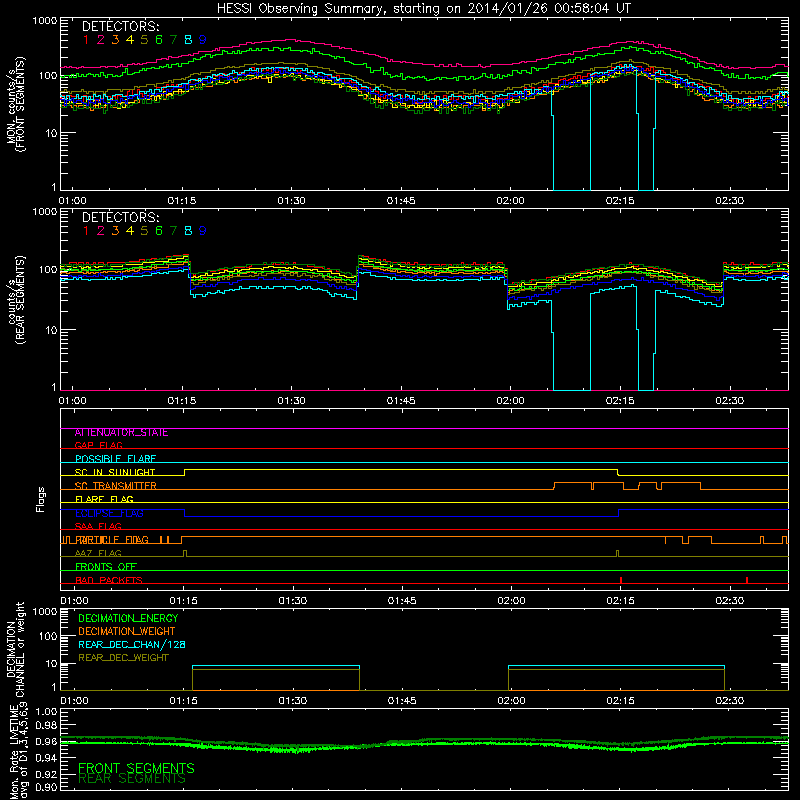This screenshot has width=800, height=800.
Task: Click AAZ_FLAG pulse near 01:15
Action: [x=185, y=553]
